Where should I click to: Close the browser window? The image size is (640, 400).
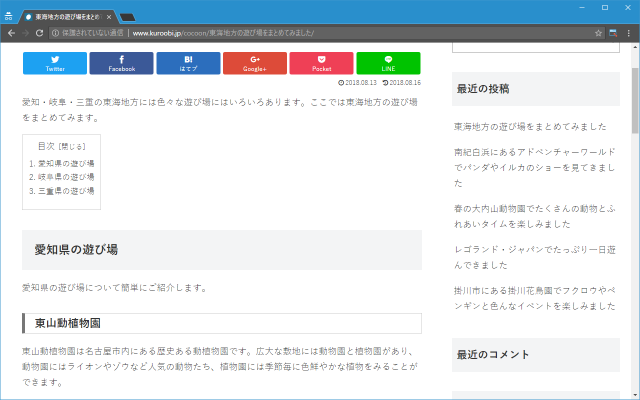[x=628, y=7]
